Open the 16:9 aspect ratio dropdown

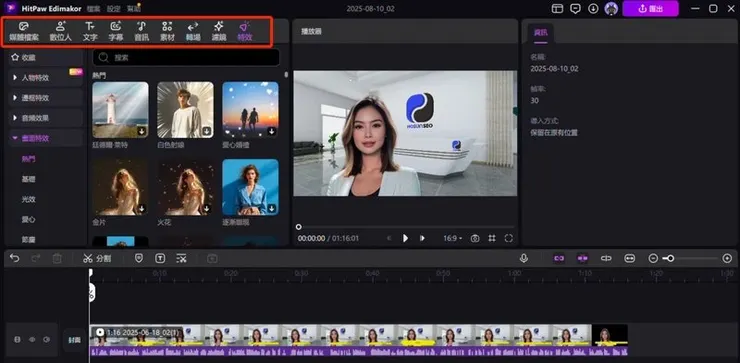(453, 238)
